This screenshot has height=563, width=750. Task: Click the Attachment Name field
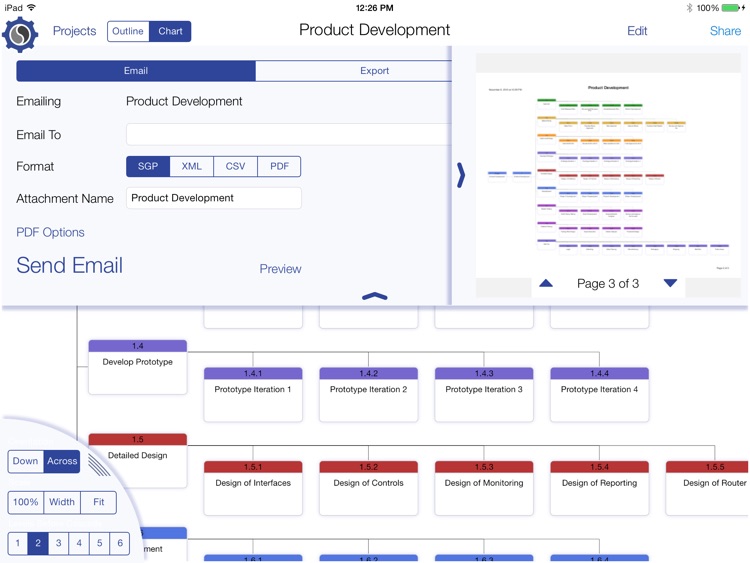(x=214, y=198)
